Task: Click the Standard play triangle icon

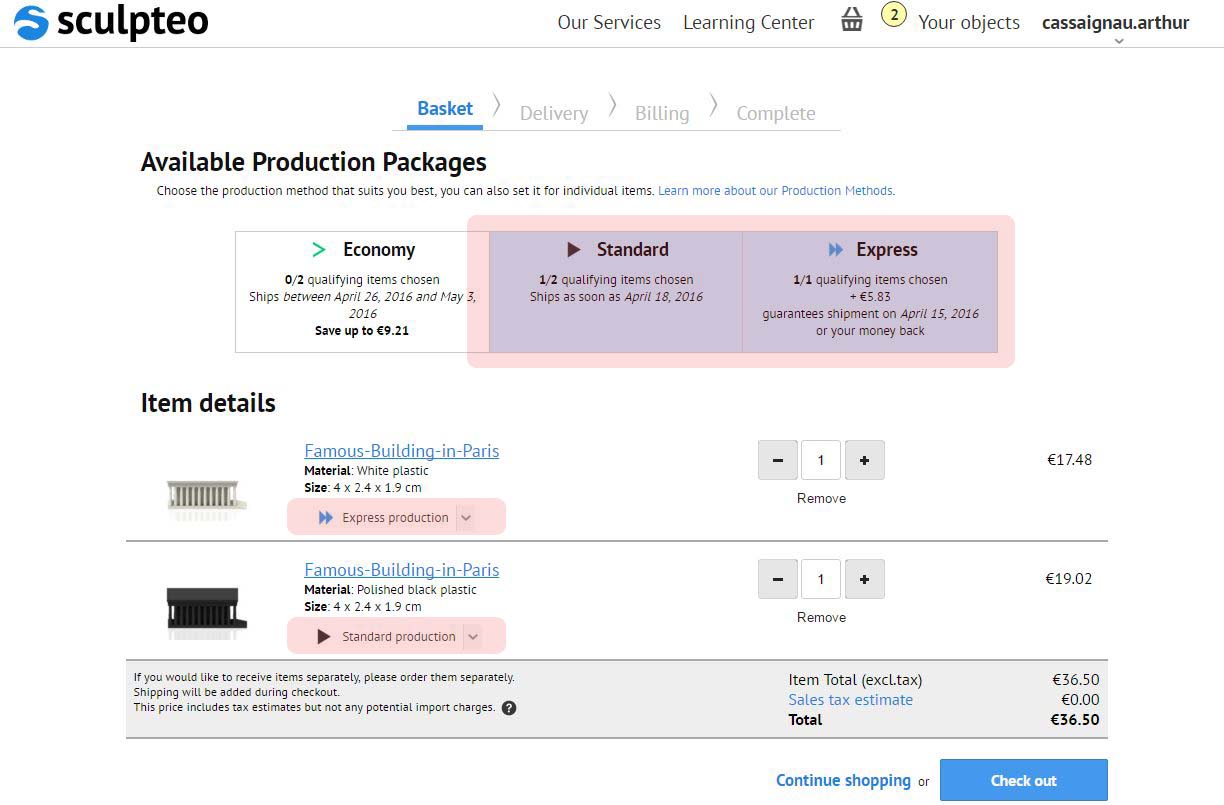Action: pos(574,250)
